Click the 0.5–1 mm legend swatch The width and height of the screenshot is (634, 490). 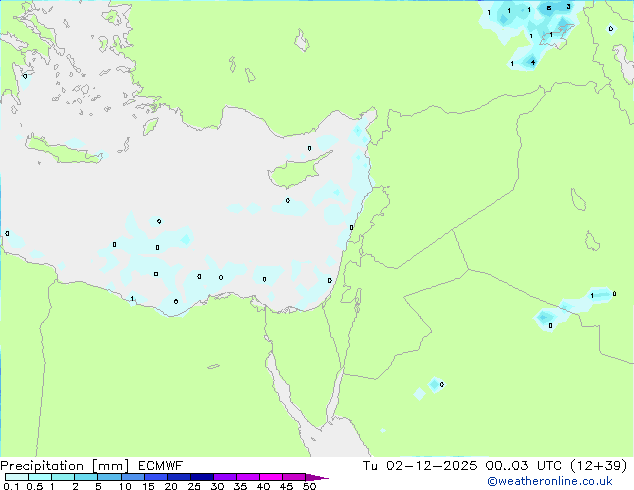coord(40,477)
